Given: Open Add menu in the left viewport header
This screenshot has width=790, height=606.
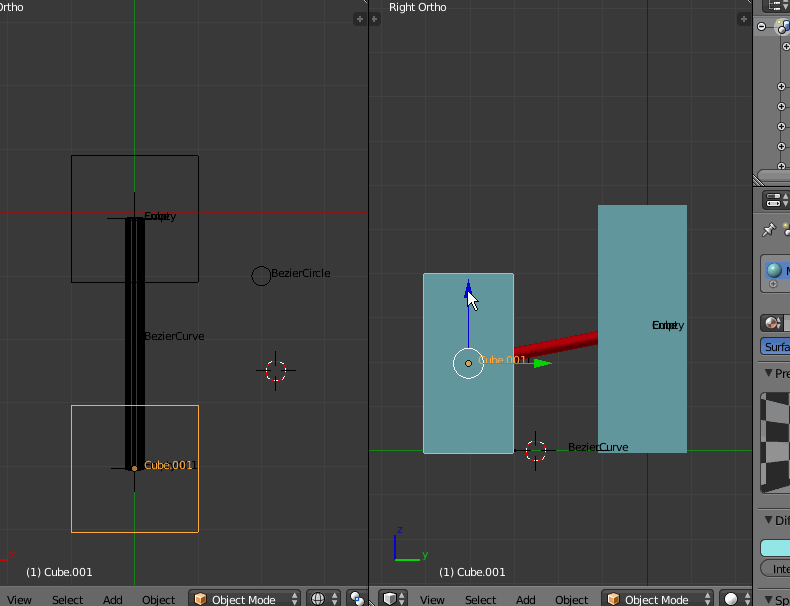Looking at the screenshot, I should tap(113, 599).
